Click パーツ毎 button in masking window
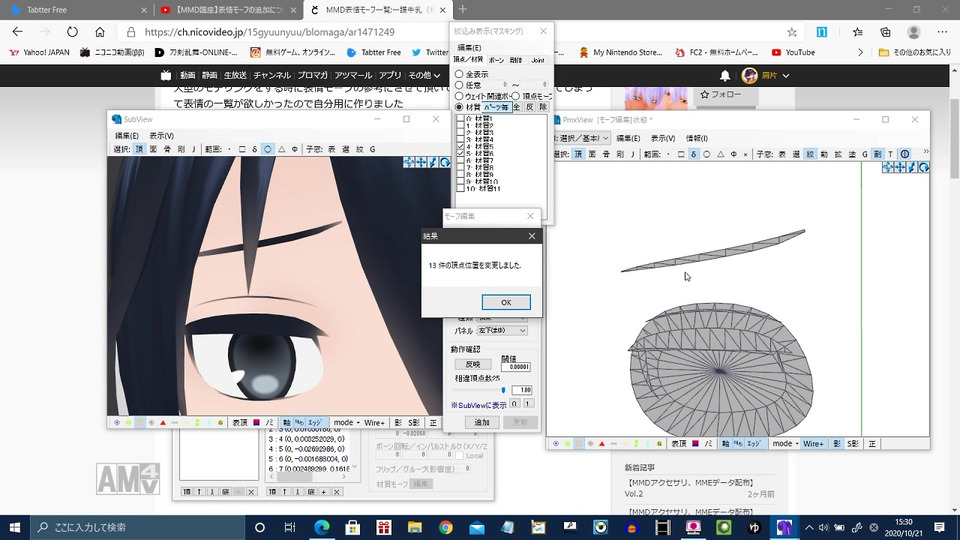 (496, 107)
